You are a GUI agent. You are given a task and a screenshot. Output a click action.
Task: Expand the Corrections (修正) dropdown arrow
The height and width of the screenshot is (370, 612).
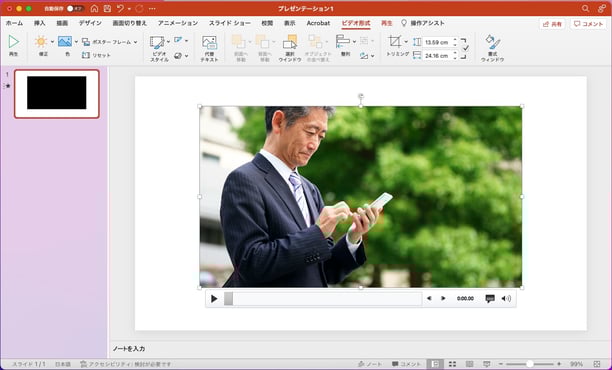(52, 42)
